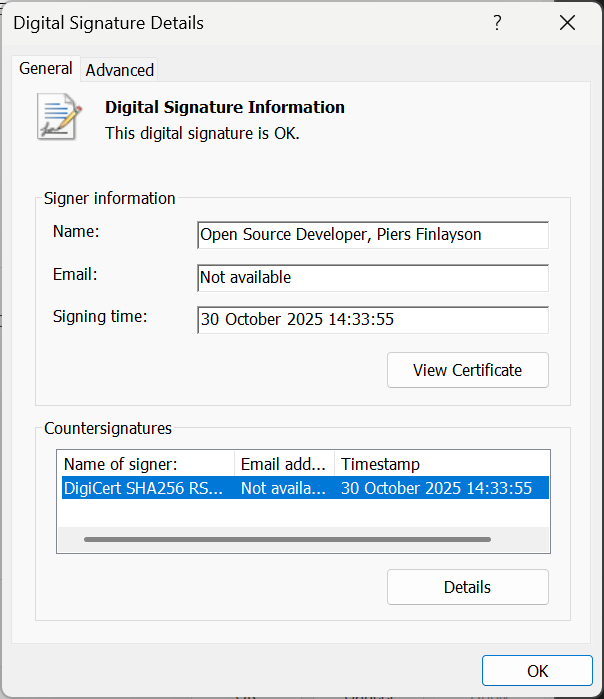
Task: Close the Digital Signature Details dialog
Action: [x=567, y=23]
